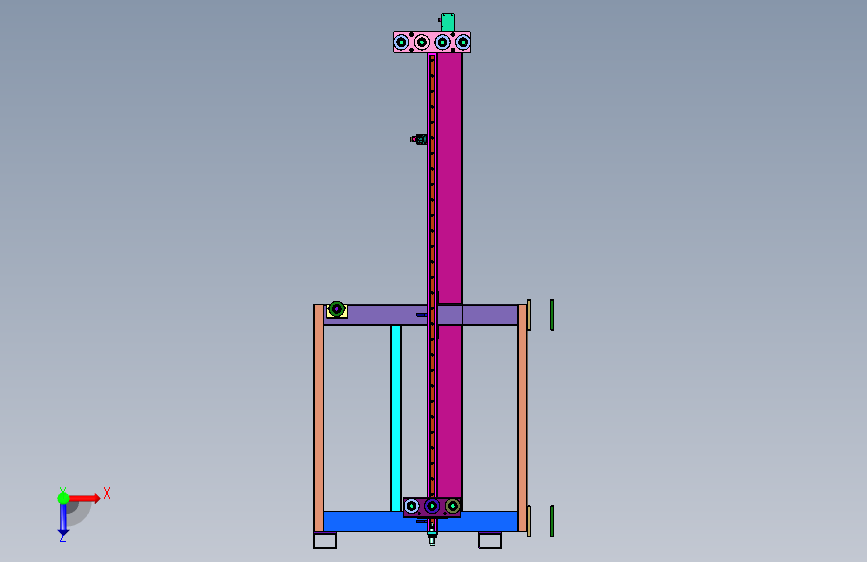
Task: Click the green Y axis dot on triad
Action: point(63,498)
